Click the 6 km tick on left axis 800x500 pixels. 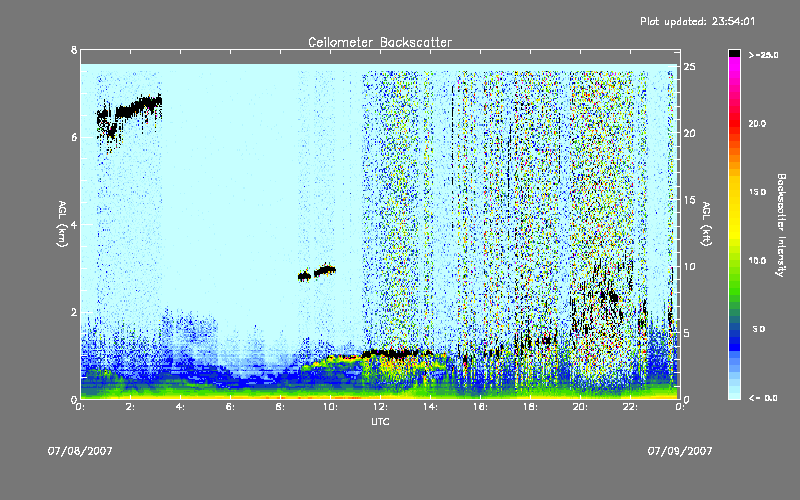coord(74,137)
